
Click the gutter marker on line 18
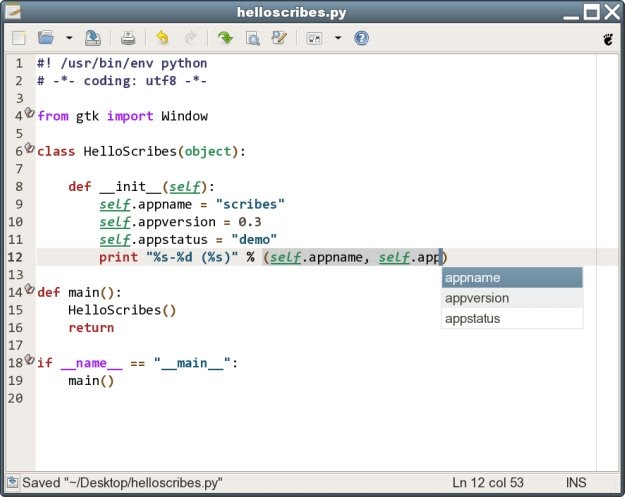[x=29, y=359]
